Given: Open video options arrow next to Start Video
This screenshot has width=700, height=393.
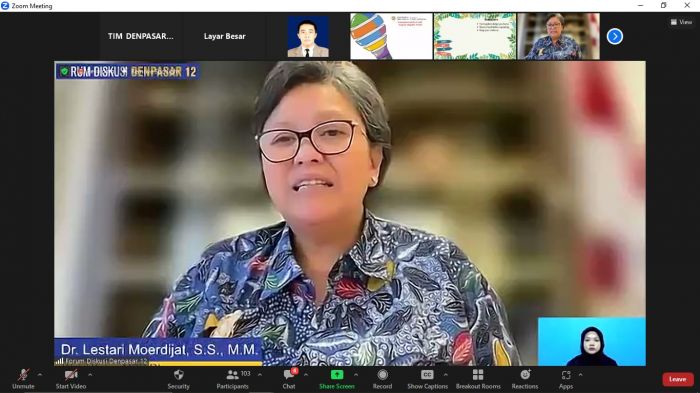Looking at the screenshot, I should pyautogui.click(x=90, y=375).
